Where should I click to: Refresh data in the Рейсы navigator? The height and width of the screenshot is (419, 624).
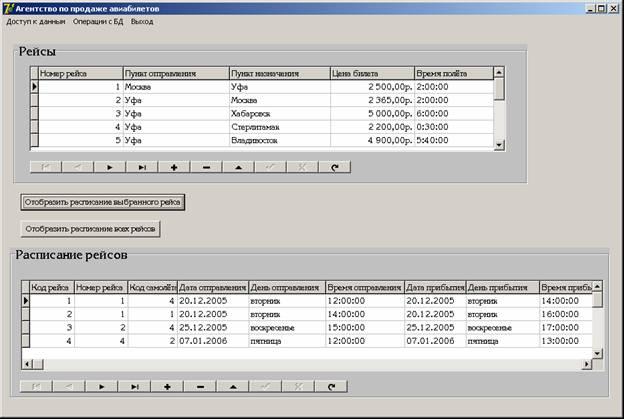click(334, 167)
